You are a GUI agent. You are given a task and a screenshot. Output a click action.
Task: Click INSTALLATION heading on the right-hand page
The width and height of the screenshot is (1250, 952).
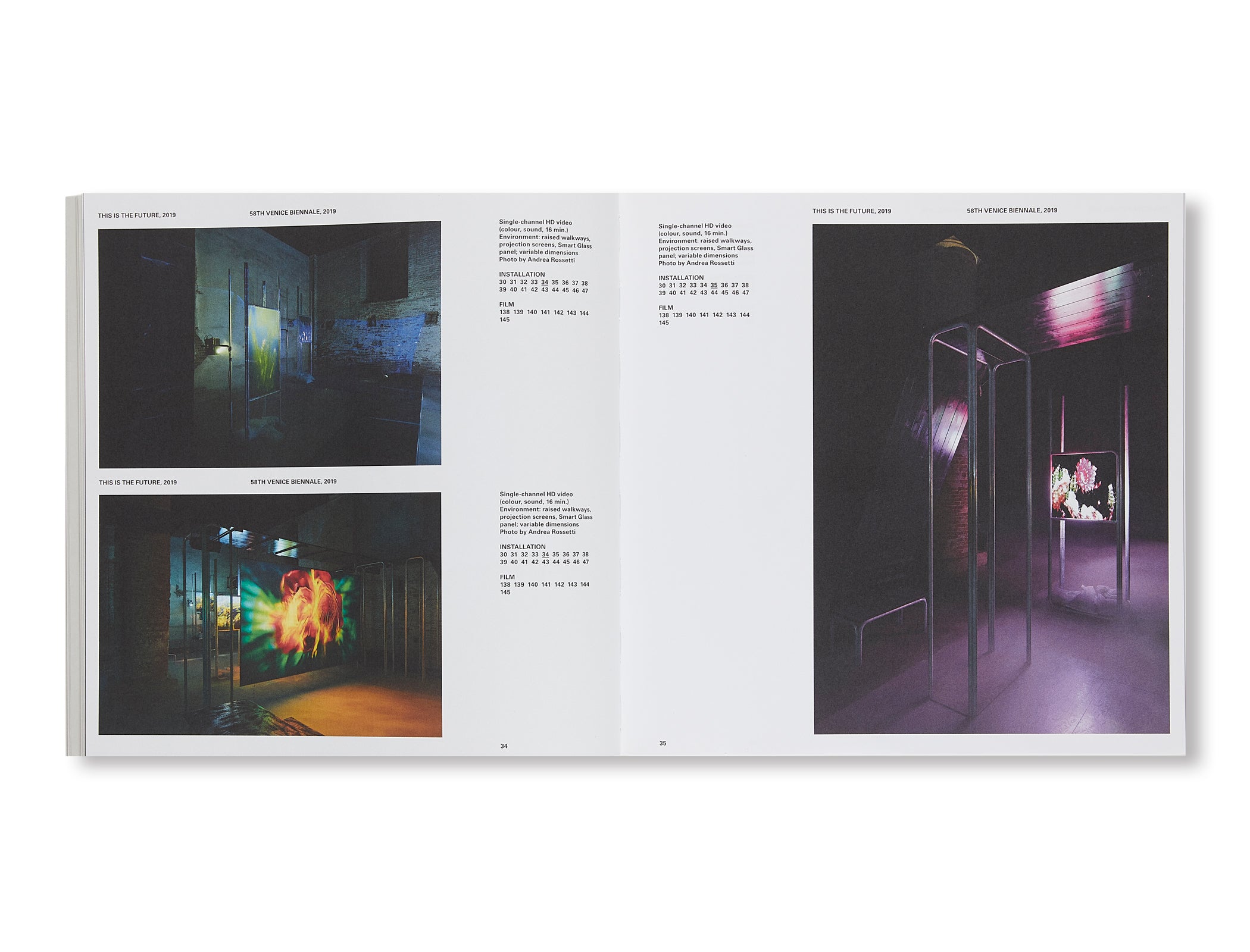(680, 278)
